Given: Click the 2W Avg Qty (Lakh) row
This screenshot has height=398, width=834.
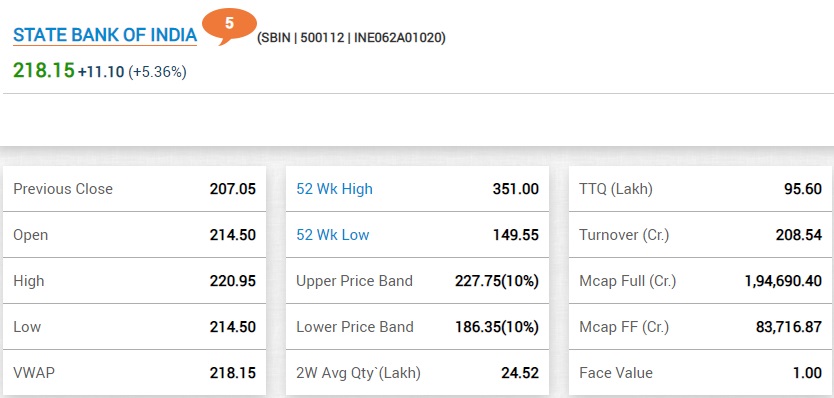Looking at the screenshot, I should click(x=418, y=372).
